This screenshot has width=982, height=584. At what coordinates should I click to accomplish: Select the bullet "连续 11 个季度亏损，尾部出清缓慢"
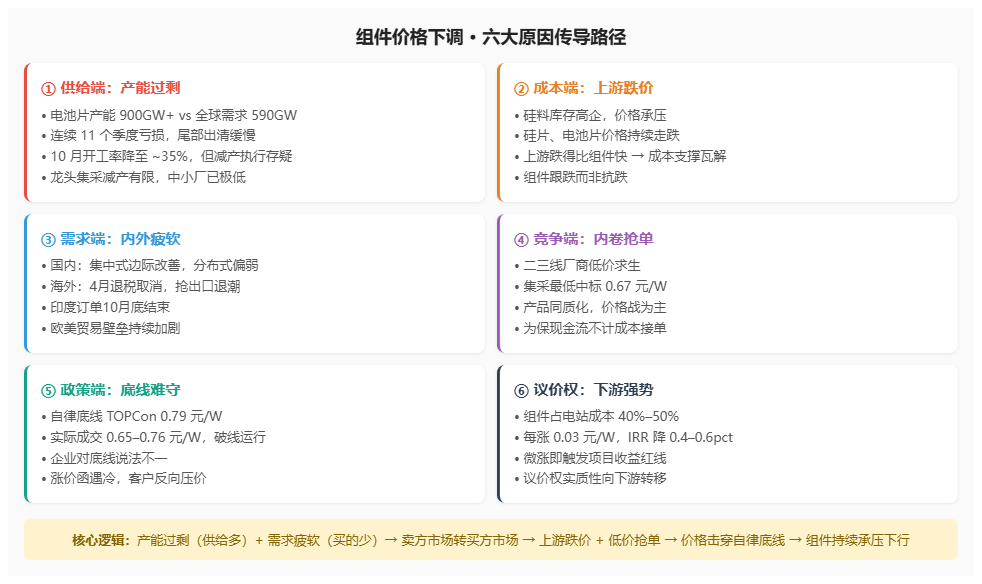(x=148, y=135)
